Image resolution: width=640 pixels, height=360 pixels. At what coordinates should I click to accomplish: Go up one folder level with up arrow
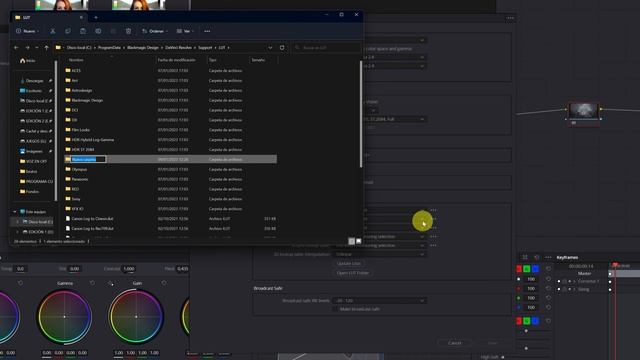click(x=46, y=48)
